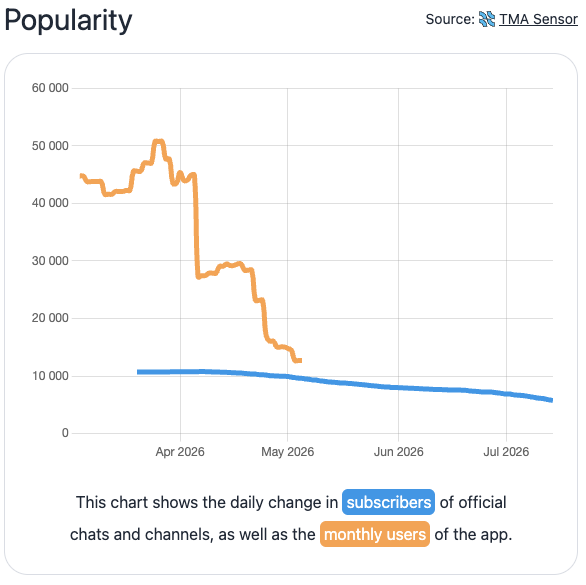Select the May 2026 axis label

point(287,452)
